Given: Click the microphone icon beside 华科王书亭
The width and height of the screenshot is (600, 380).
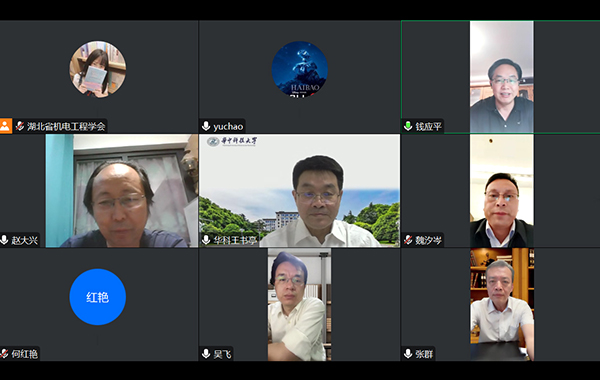Looking at the screenshot, I should click(x=206, y=240).
